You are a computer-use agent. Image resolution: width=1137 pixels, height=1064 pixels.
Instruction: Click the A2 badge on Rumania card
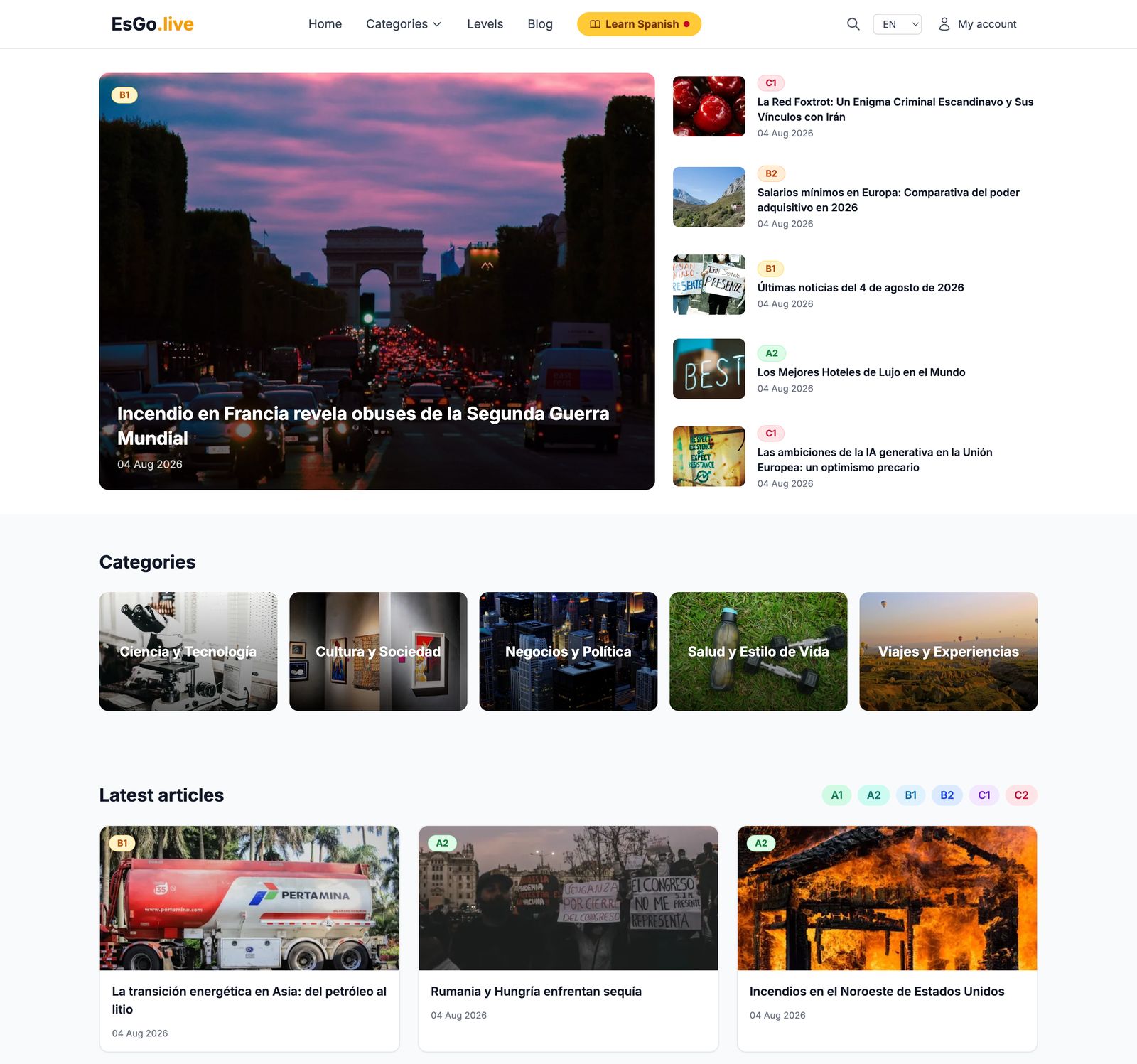coord(442,843)
